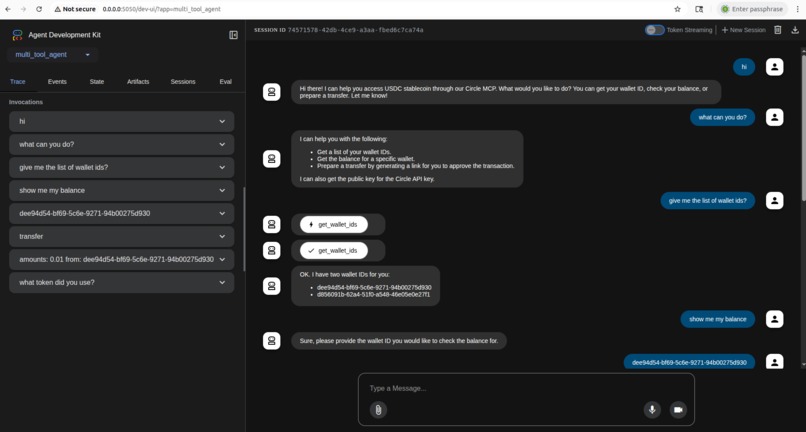The image size is (806, 432).
Task: Click the microphone icon
Action: (x=652, y=410)
